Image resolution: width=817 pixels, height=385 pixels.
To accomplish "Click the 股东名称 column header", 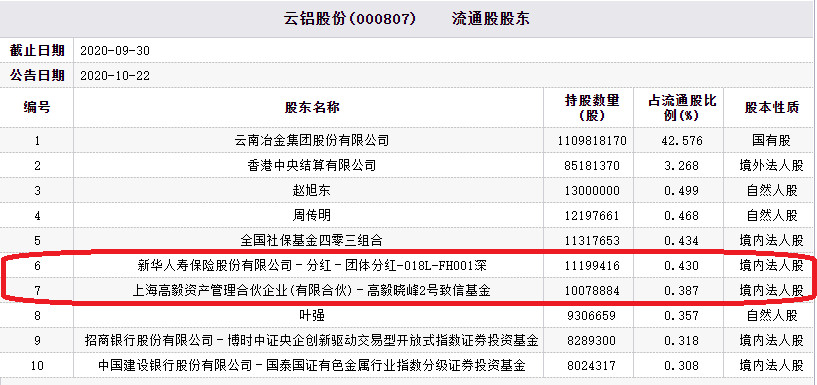I will coord(312,107).
